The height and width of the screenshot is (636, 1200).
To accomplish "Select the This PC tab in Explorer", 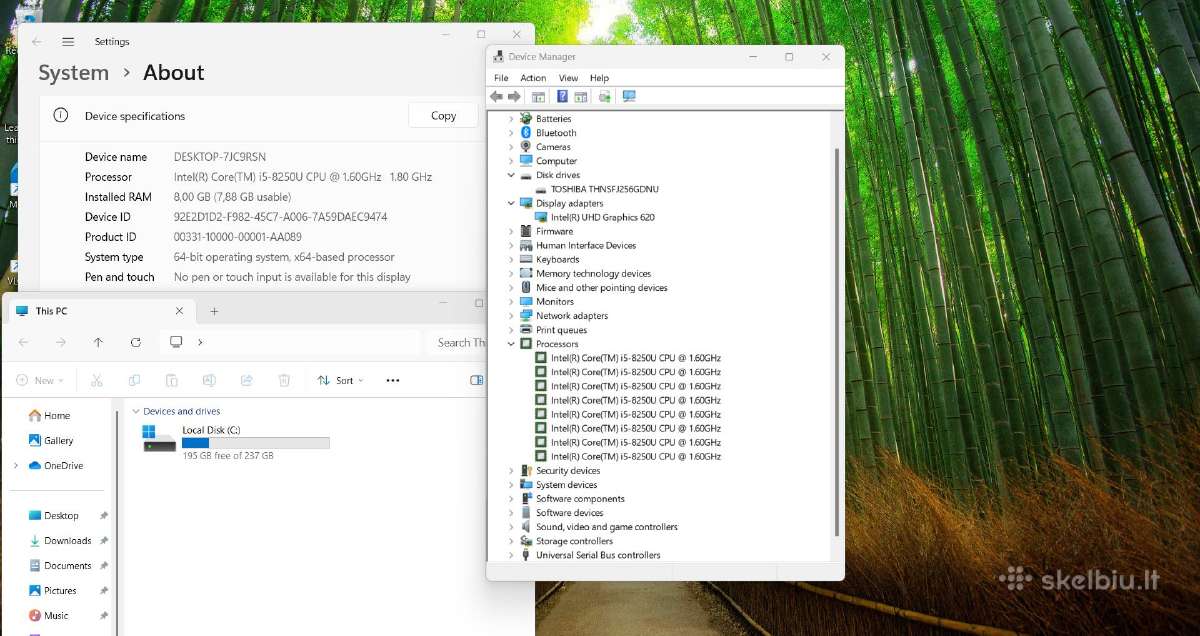I will tap(100, 311).
